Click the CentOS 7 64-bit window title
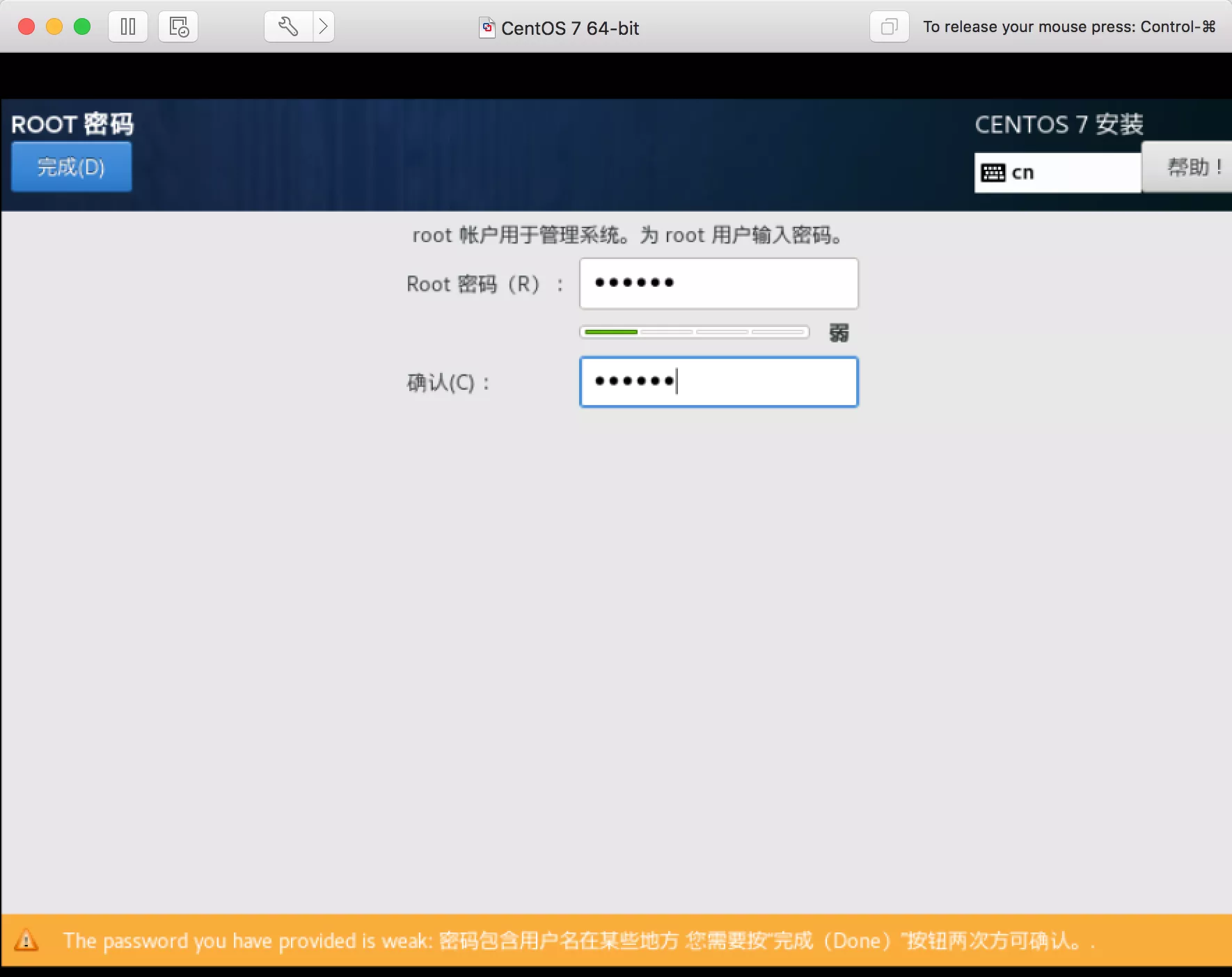1232x977 pixels. tap(570, 29)
